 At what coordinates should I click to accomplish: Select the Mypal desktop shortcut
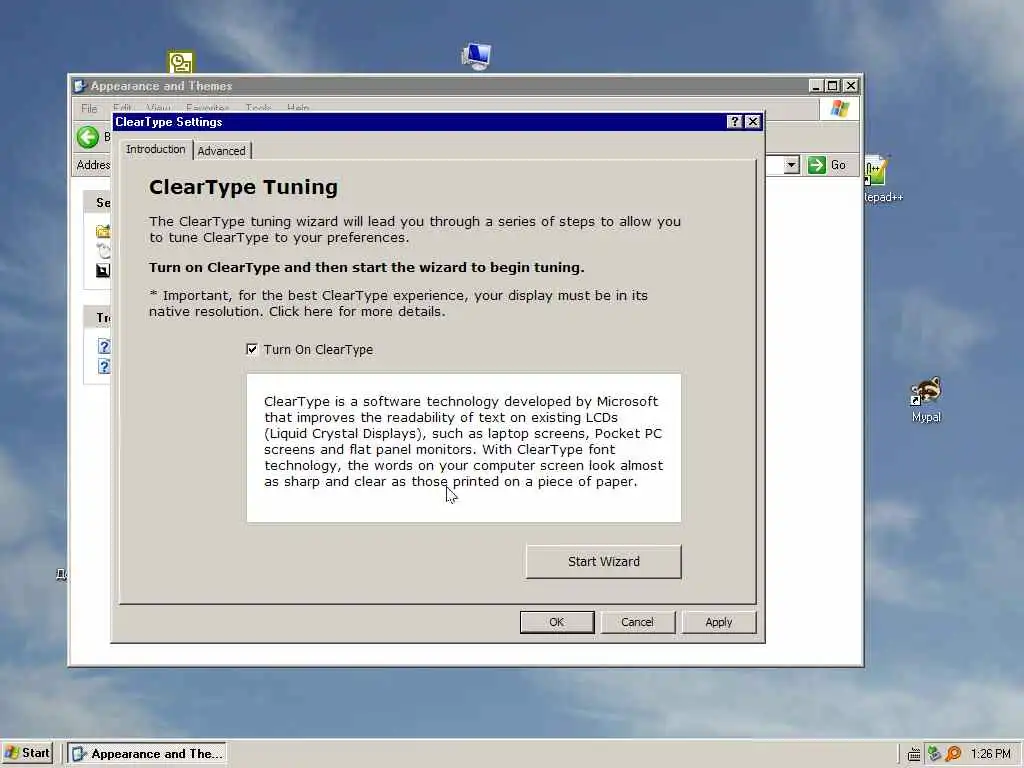pos(926,400)
